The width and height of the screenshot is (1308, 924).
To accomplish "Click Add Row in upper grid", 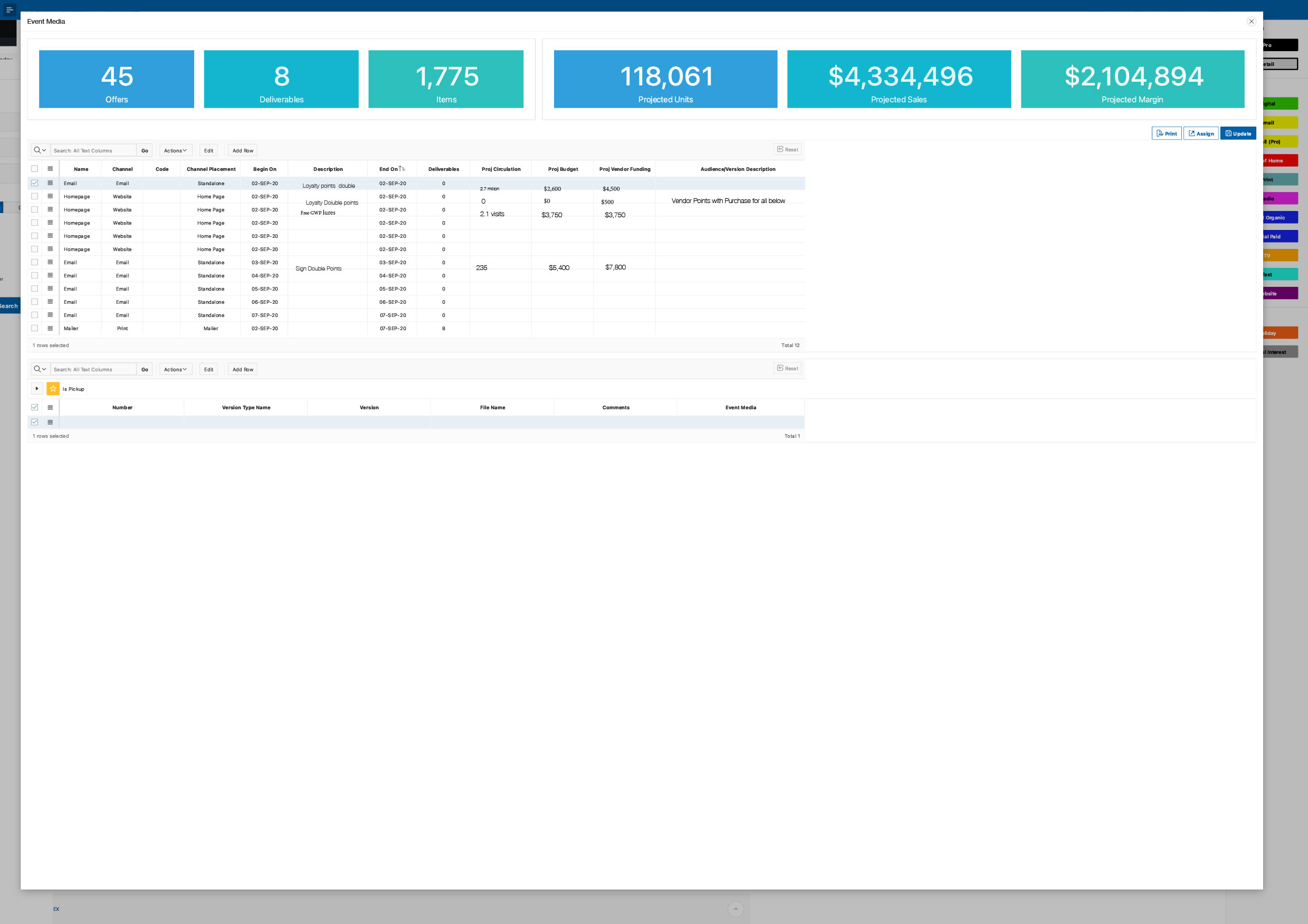I will coord(243,150).
